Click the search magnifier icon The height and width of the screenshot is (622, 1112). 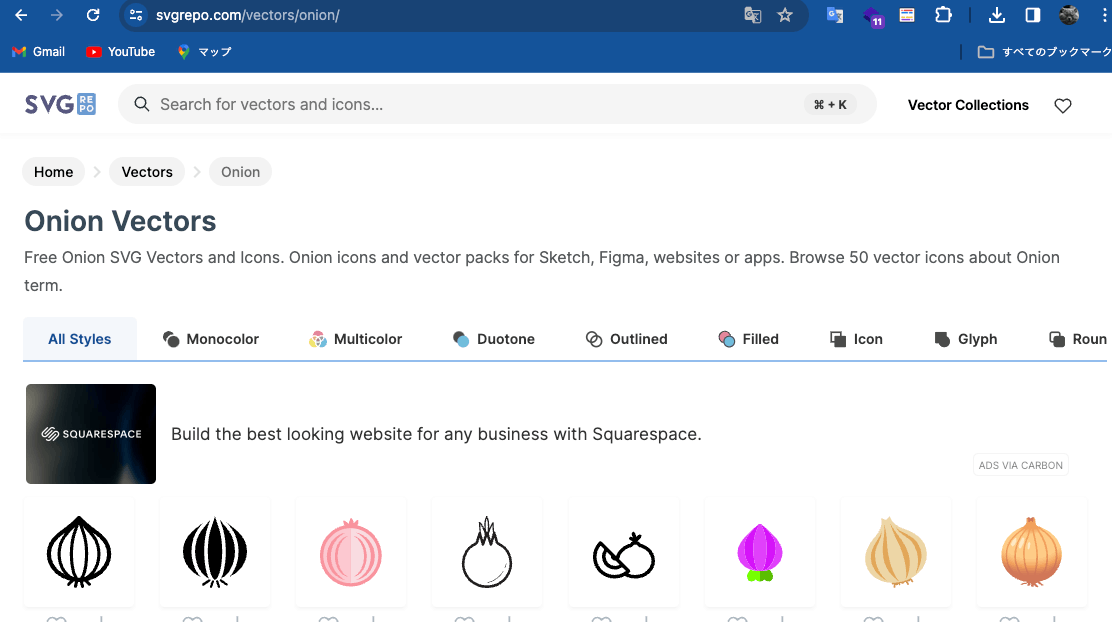coord(142,104)
